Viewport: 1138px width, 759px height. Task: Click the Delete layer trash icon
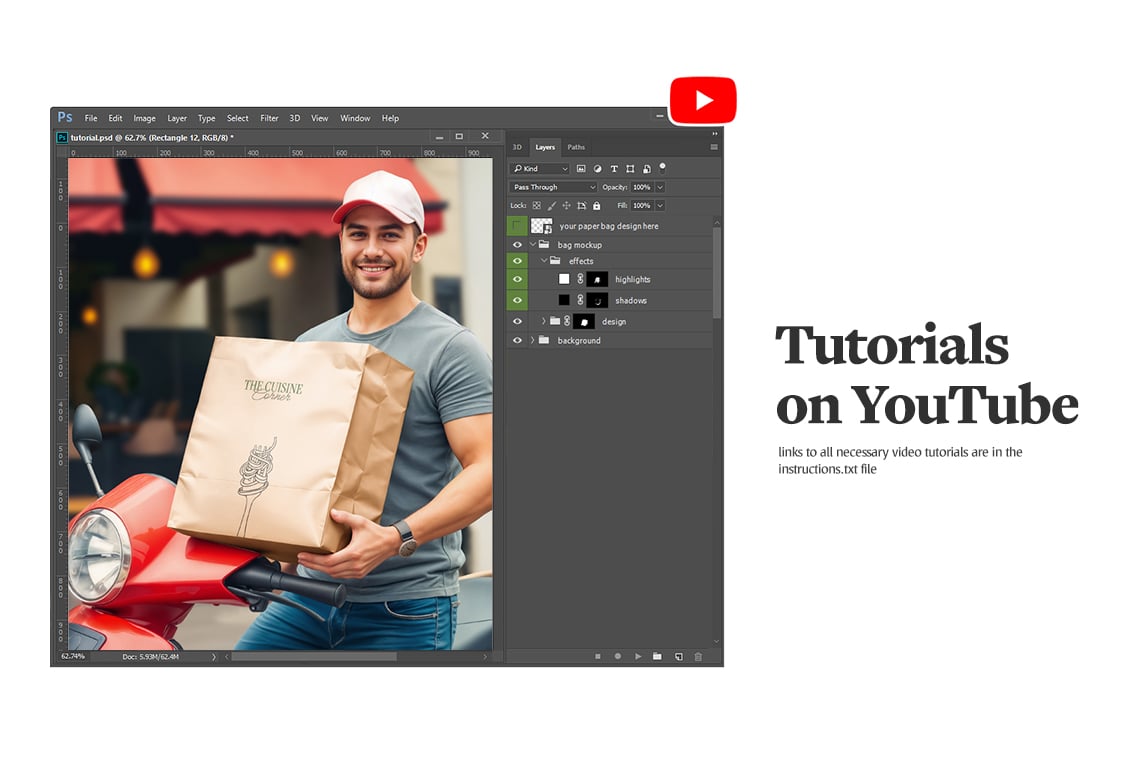point(698,656)
